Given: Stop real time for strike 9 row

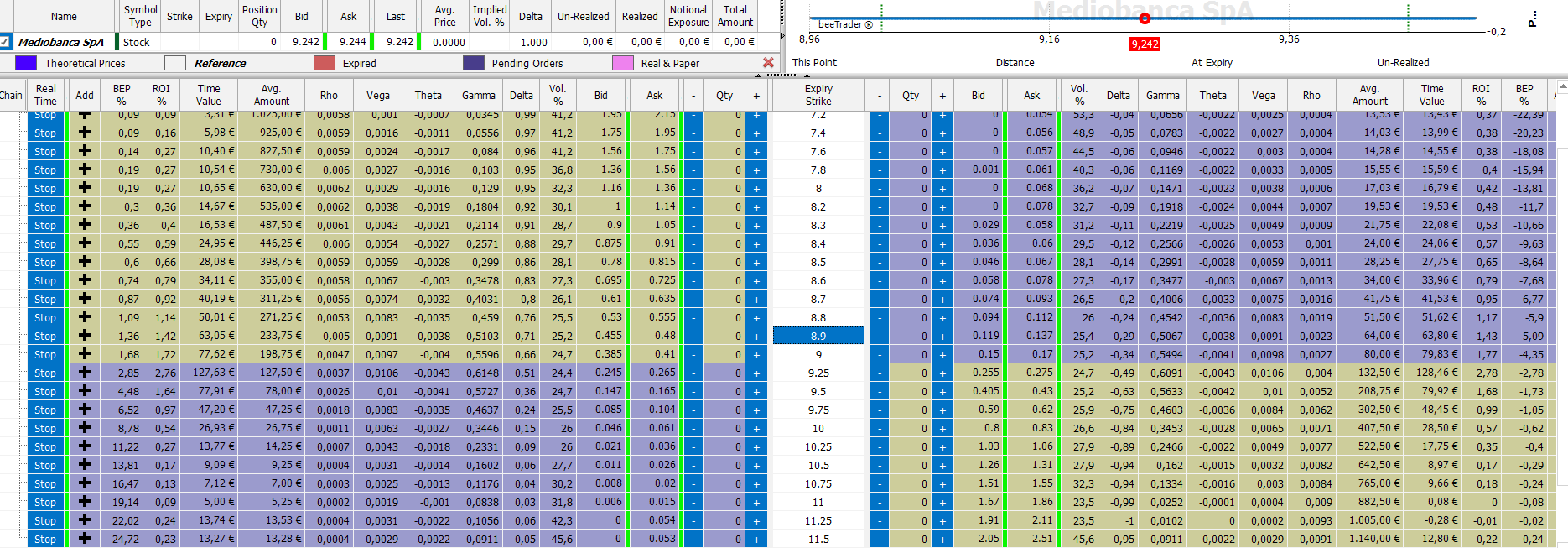Looking at the screenshot, I should (x=45, y=354).
